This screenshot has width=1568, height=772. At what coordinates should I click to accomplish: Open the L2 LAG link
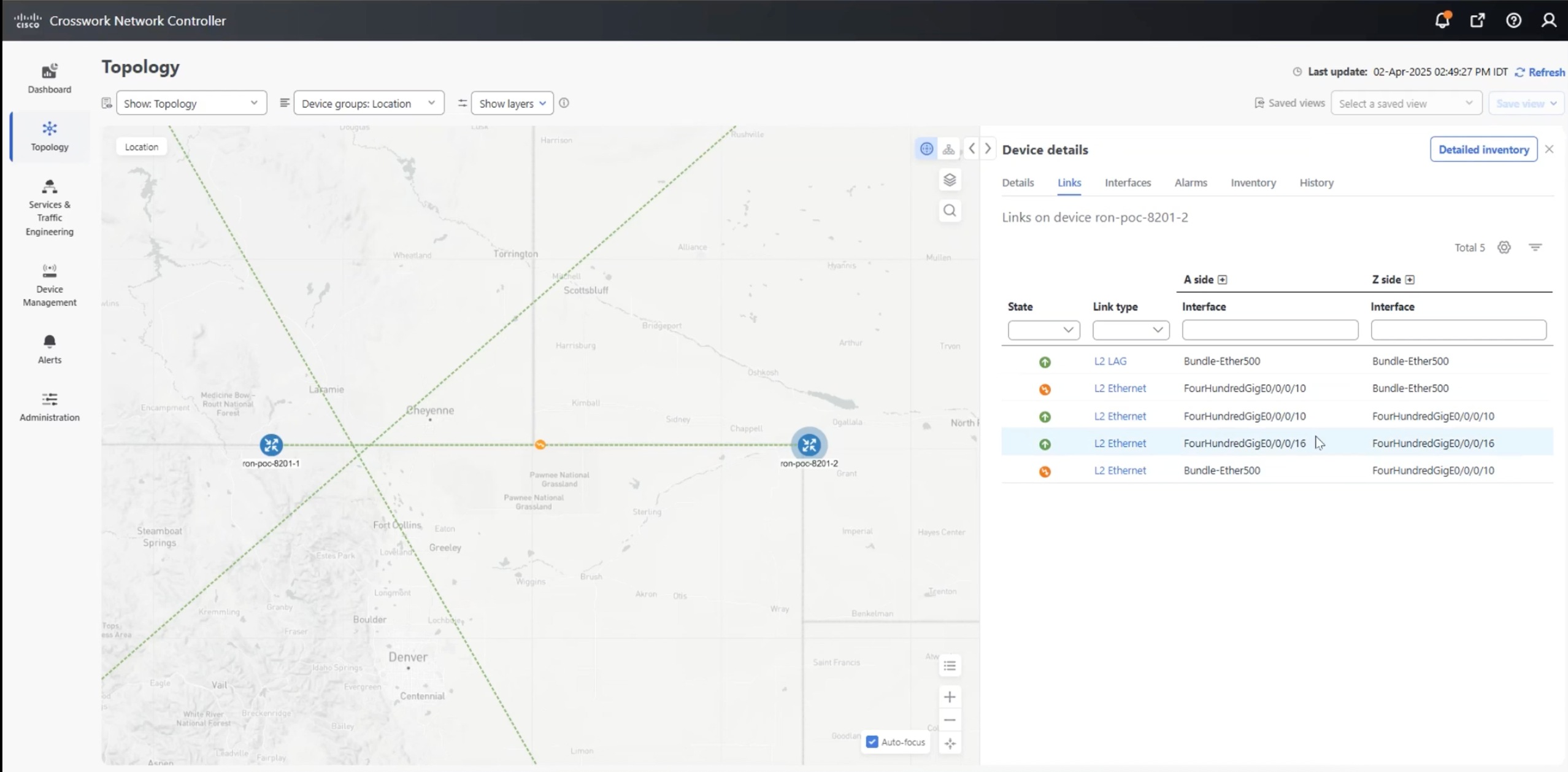pos(1110,361)
